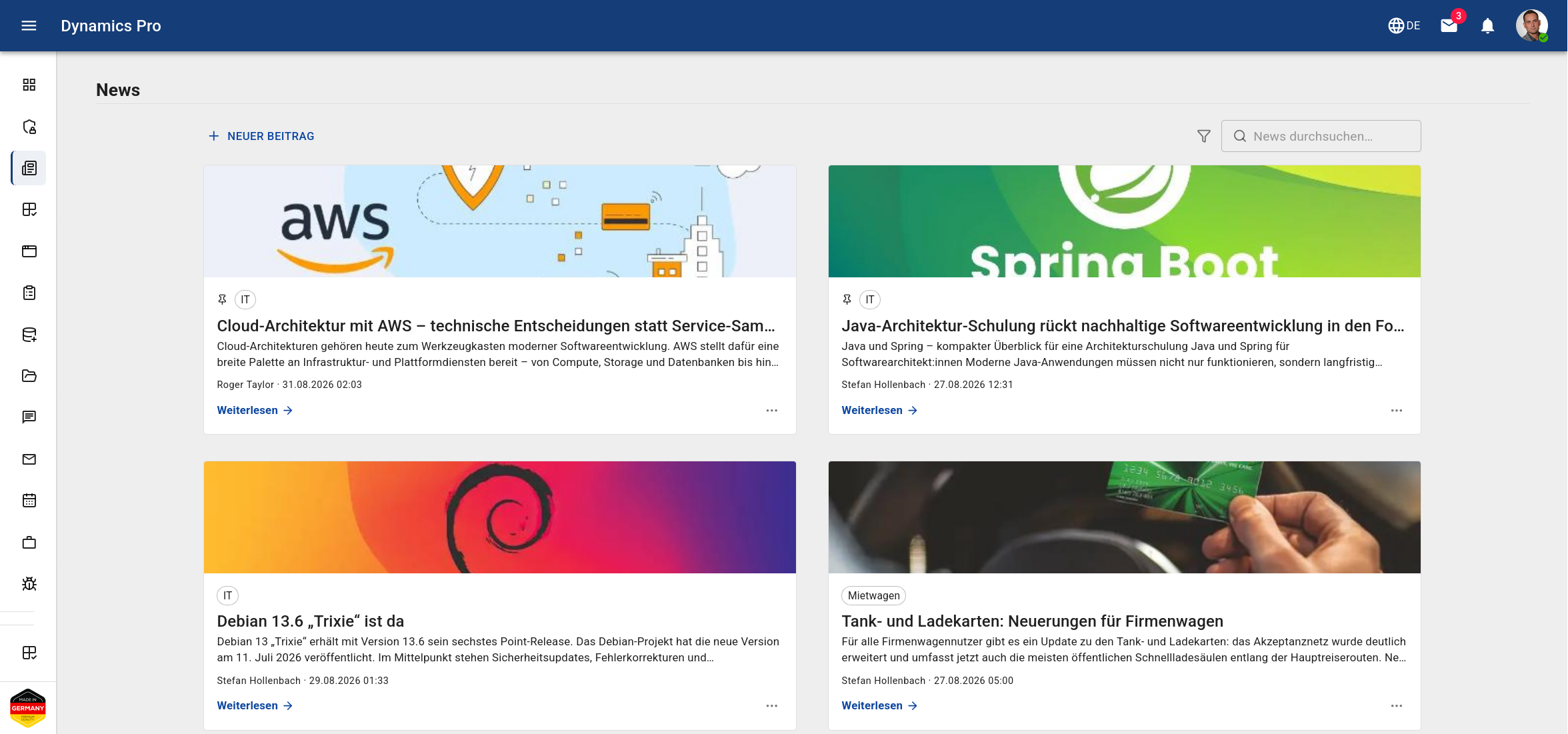The width and height of the screenshot is (1568, 734).
Task: Open the briefcase sidebar icon
Action: coord(29,543)
